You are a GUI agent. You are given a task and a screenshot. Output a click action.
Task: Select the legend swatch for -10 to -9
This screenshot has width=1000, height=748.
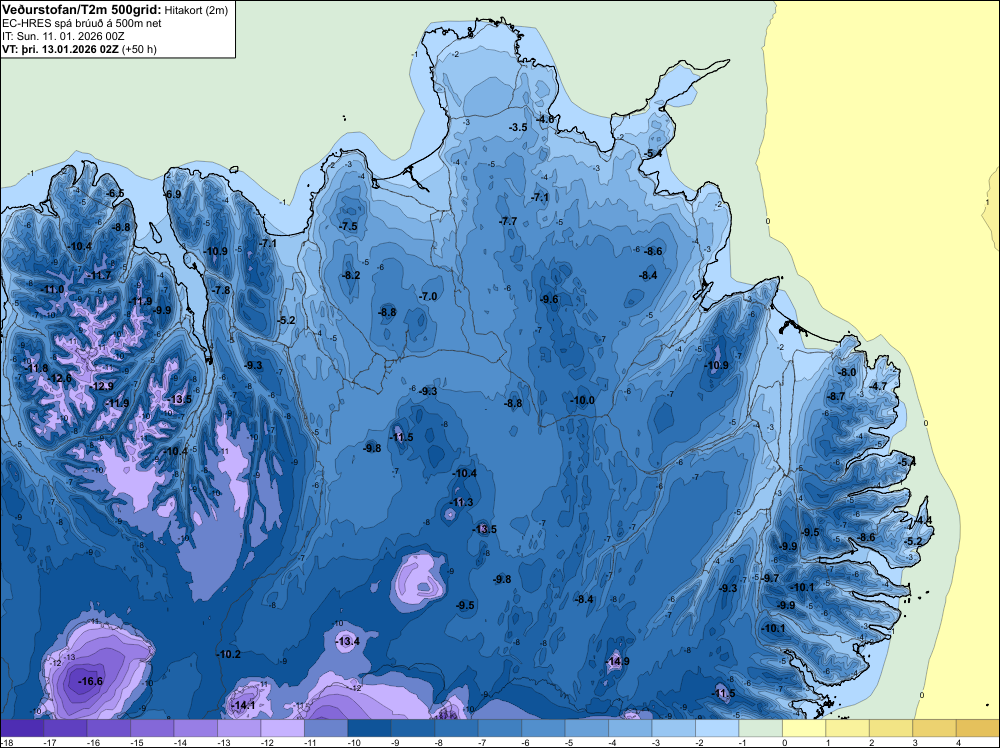[370, 728]
